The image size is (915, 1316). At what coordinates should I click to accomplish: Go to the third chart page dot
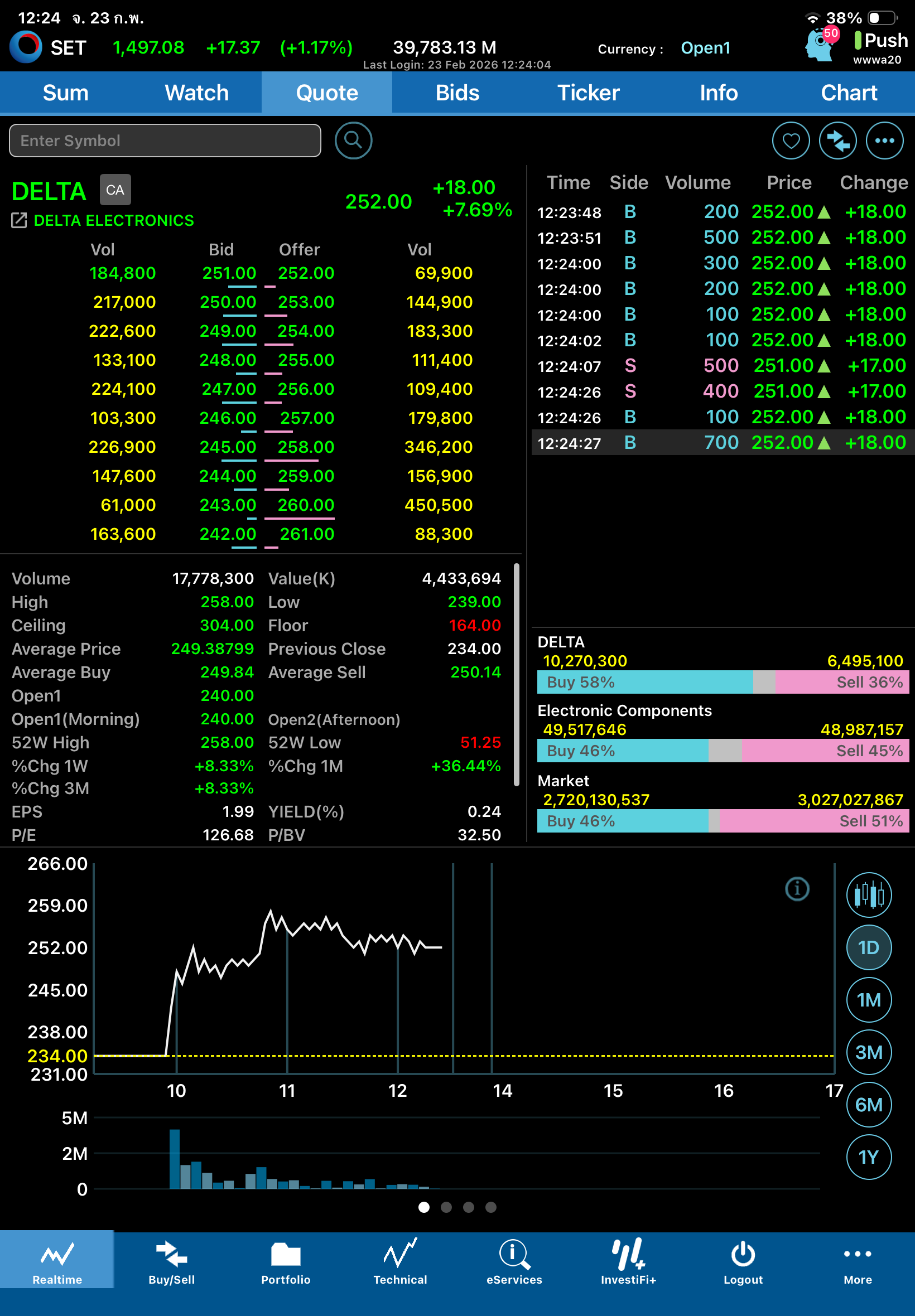(469, 1207)
